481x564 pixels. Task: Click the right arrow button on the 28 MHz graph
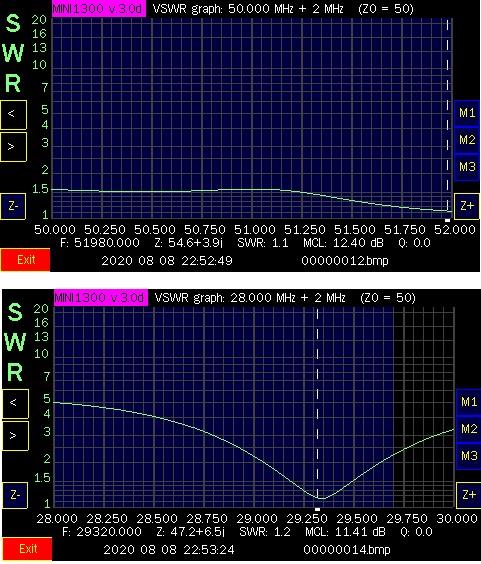[15, 436]
